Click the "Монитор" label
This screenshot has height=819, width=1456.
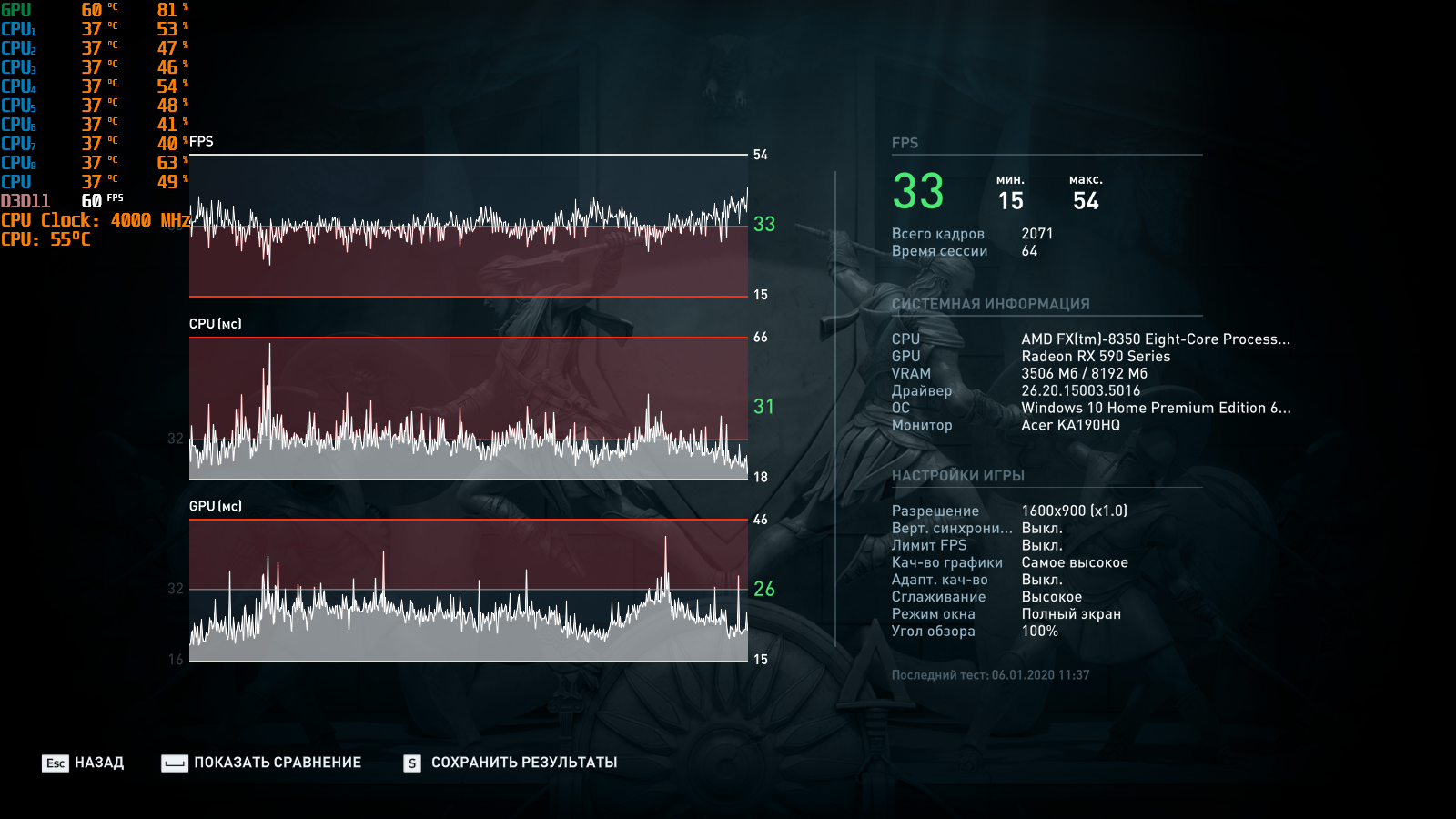pyautogui.click(x=922, y=425)
